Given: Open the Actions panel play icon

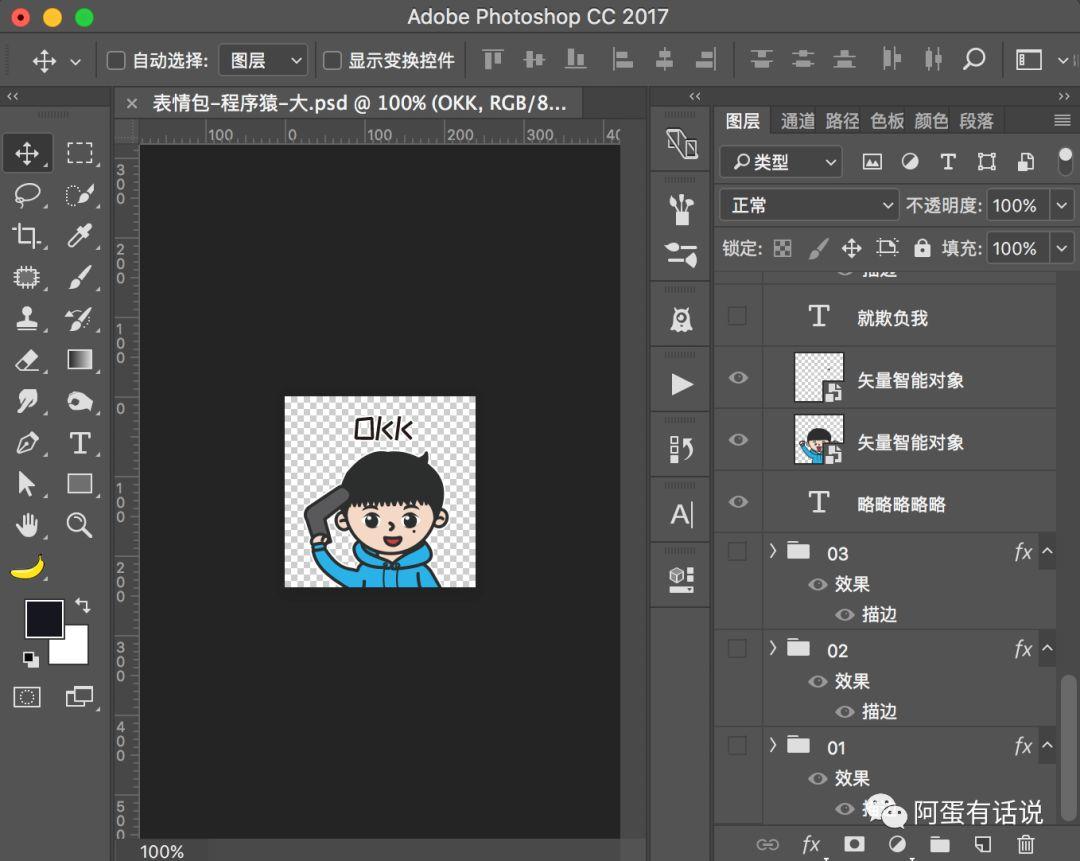Looking at the screenshot, I should 681,384.
